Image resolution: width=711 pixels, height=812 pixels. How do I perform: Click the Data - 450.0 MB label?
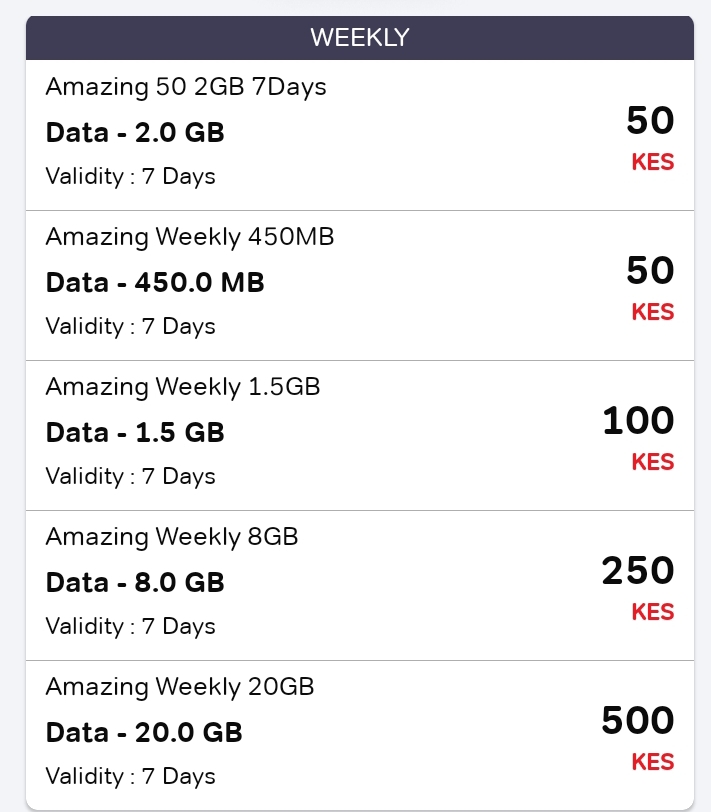pos(155,282)
